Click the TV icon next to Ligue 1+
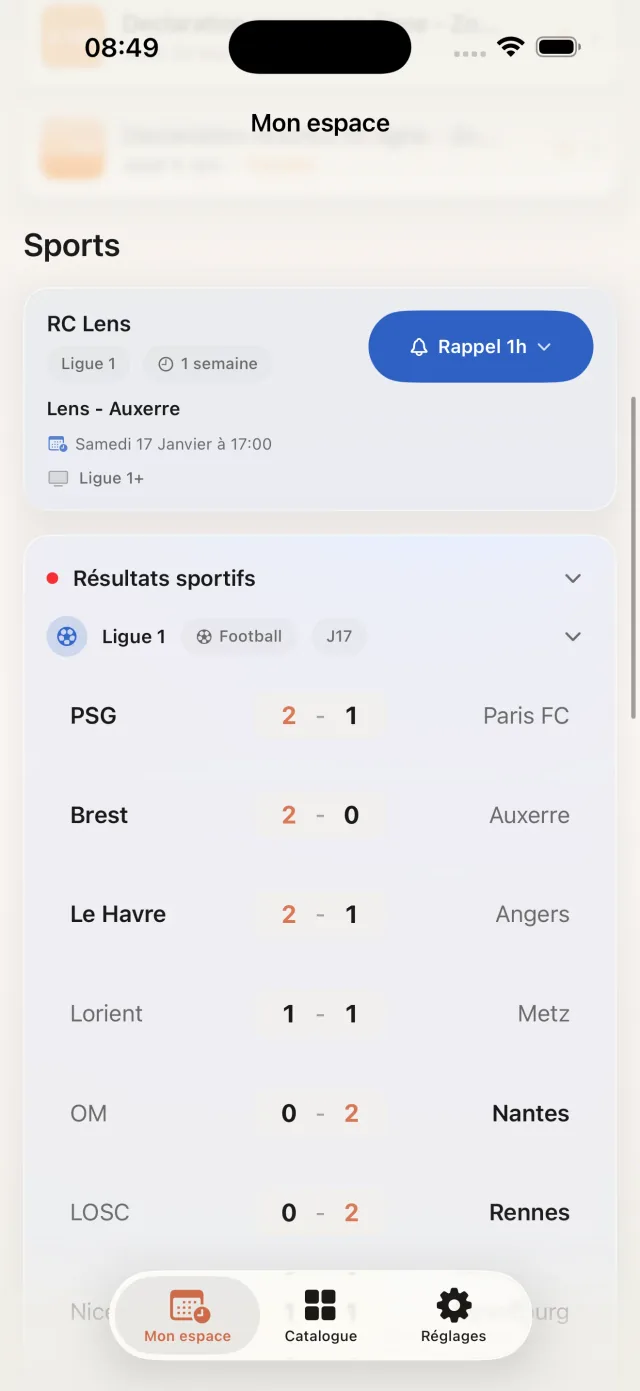Image resolution: width=640 pixels, height=1391 pixels. [x=56, y=478]
